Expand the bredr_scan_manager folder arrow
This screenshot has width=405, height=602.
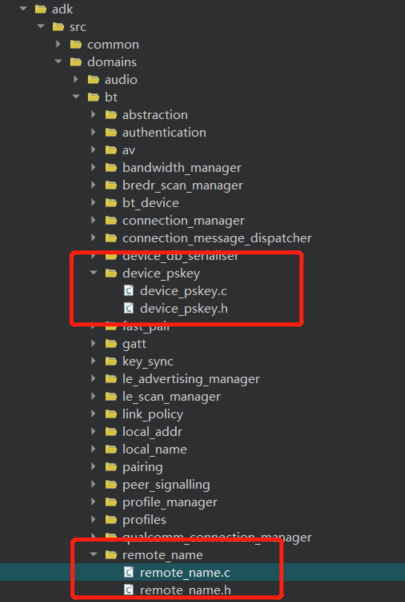coord(93,185)
